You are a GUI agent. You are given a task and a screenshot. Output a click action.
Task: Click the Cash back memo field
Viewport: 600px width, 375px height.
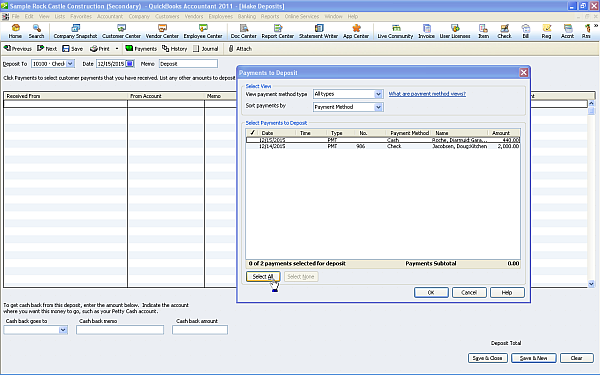click(x=120, y=330)
